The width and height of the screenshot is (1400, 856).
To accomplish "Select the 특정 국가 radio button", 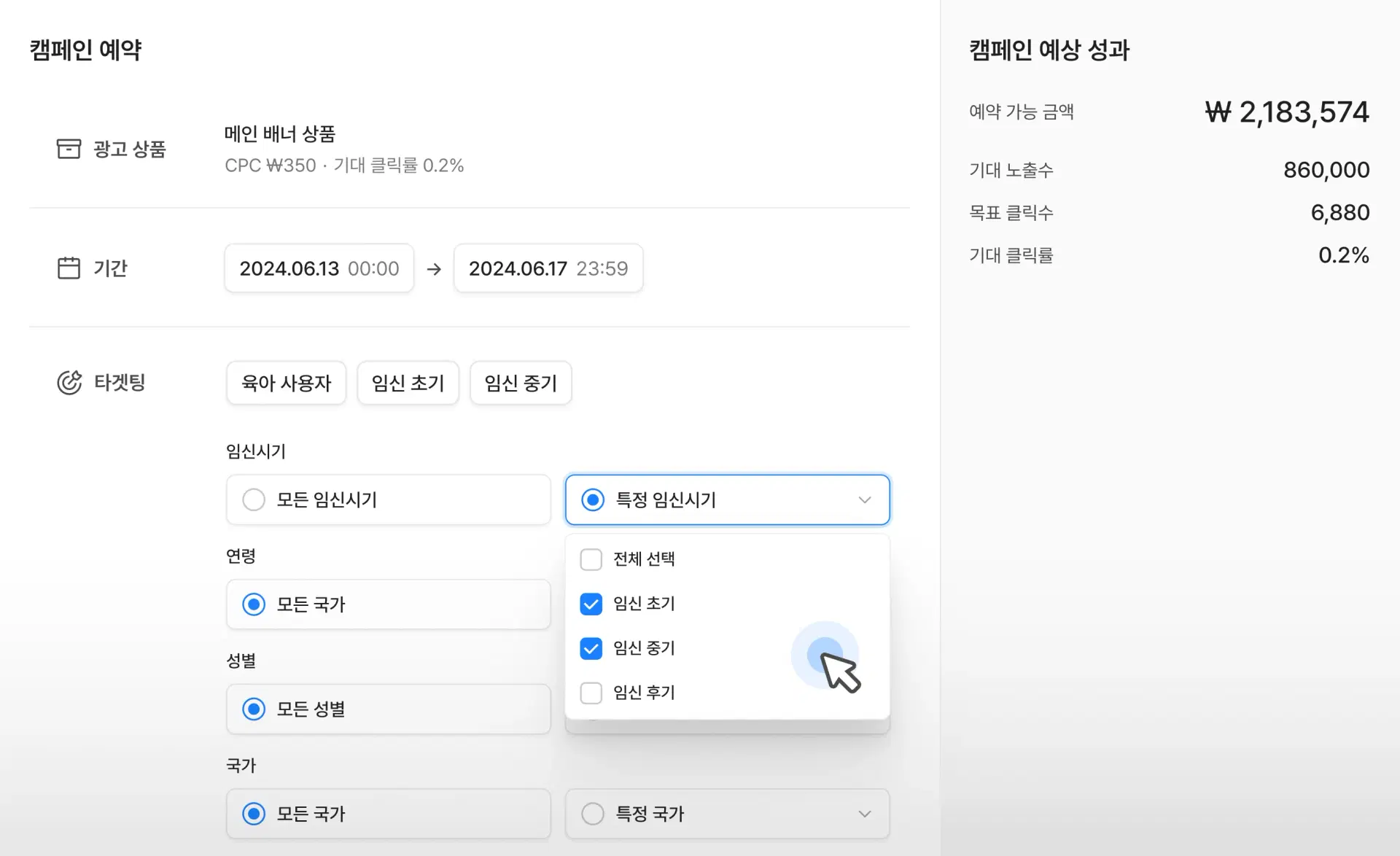I will [x=593, y=814].
